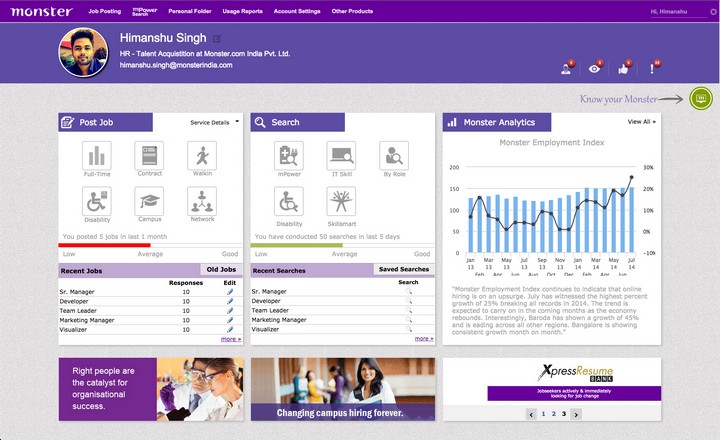The height and width of the screenshot is (440, 720).
Task: Select the Recent Searches tab
Action: (x=279, y=271)
